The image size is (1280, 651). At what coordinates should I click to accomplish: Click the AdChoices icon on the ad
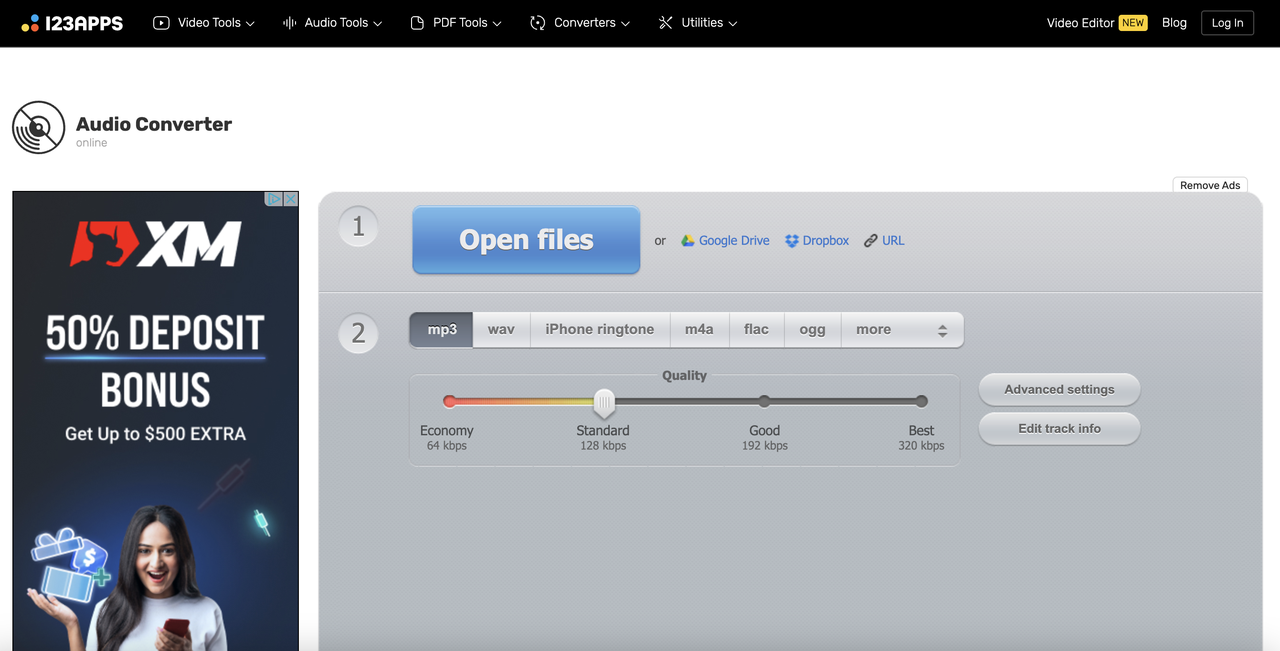point(273,199)
